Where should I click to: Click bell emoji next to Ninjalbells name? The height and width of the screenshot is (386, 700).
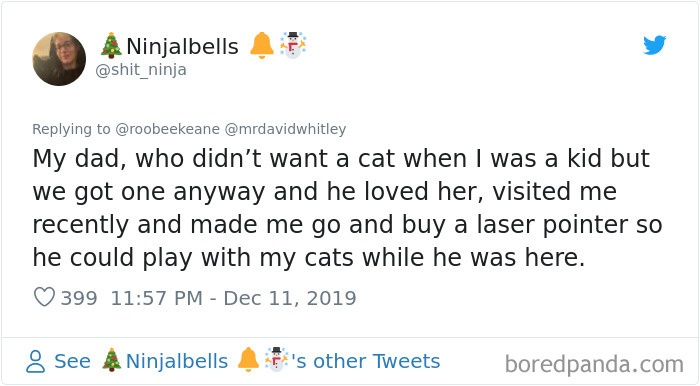tap(261, 45)
